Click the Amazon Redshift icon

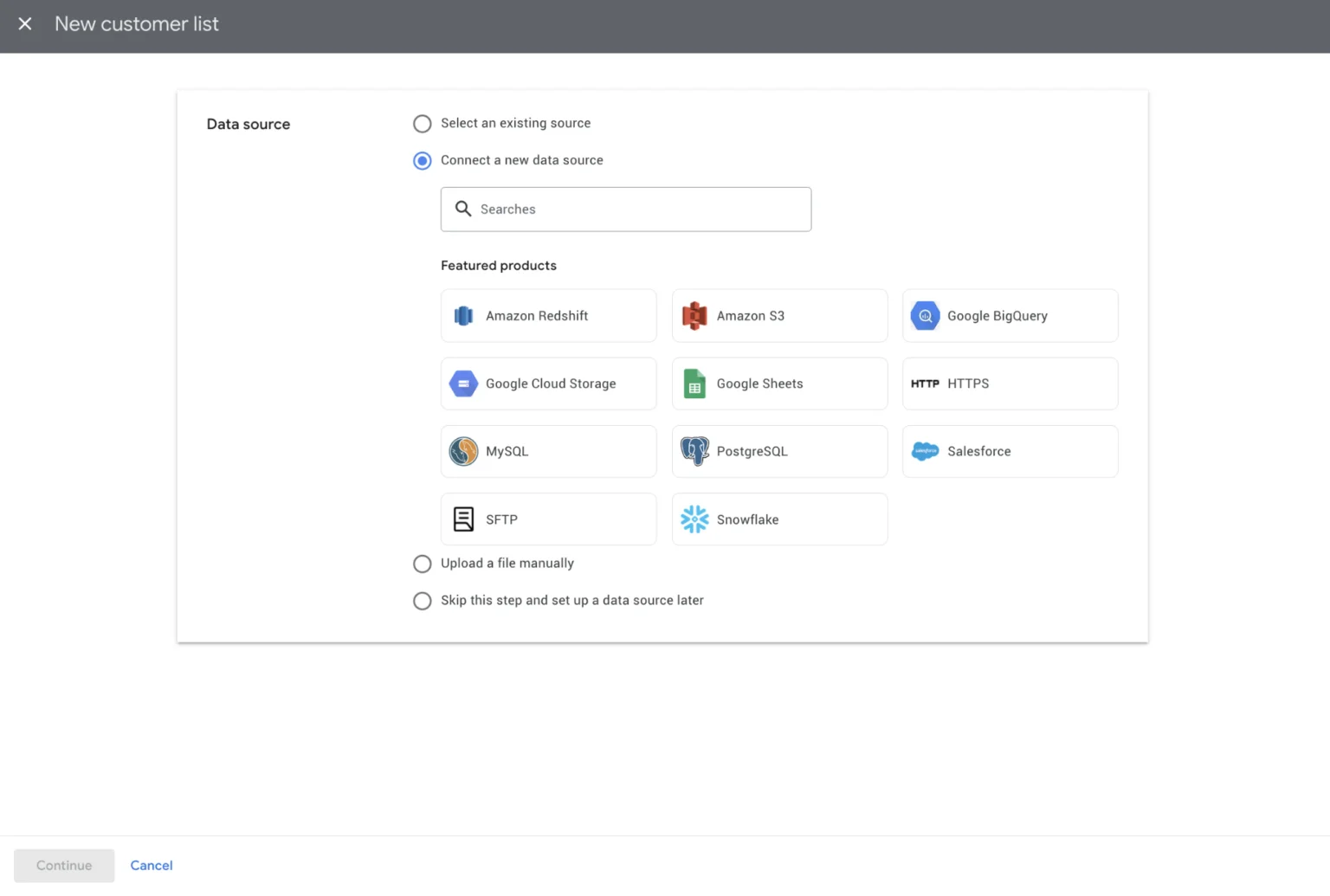[463, 316]
